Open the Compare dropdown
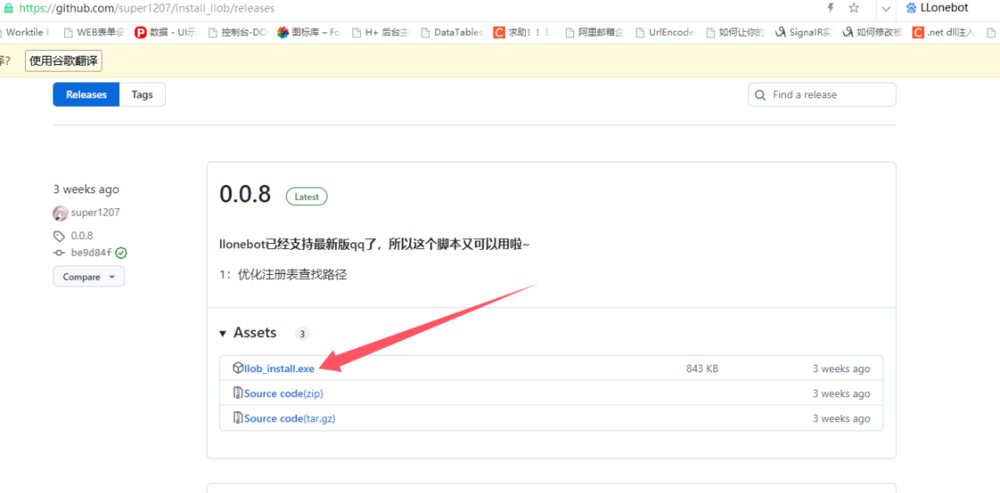Viewport: 1000px width, 493px height. [88, 277]
